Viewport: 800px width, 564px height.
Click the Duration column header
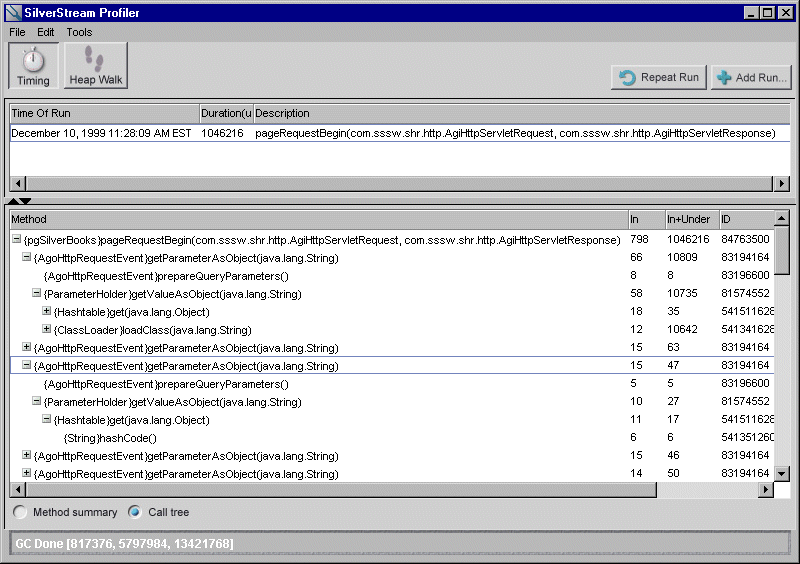[x=226, y=113]
